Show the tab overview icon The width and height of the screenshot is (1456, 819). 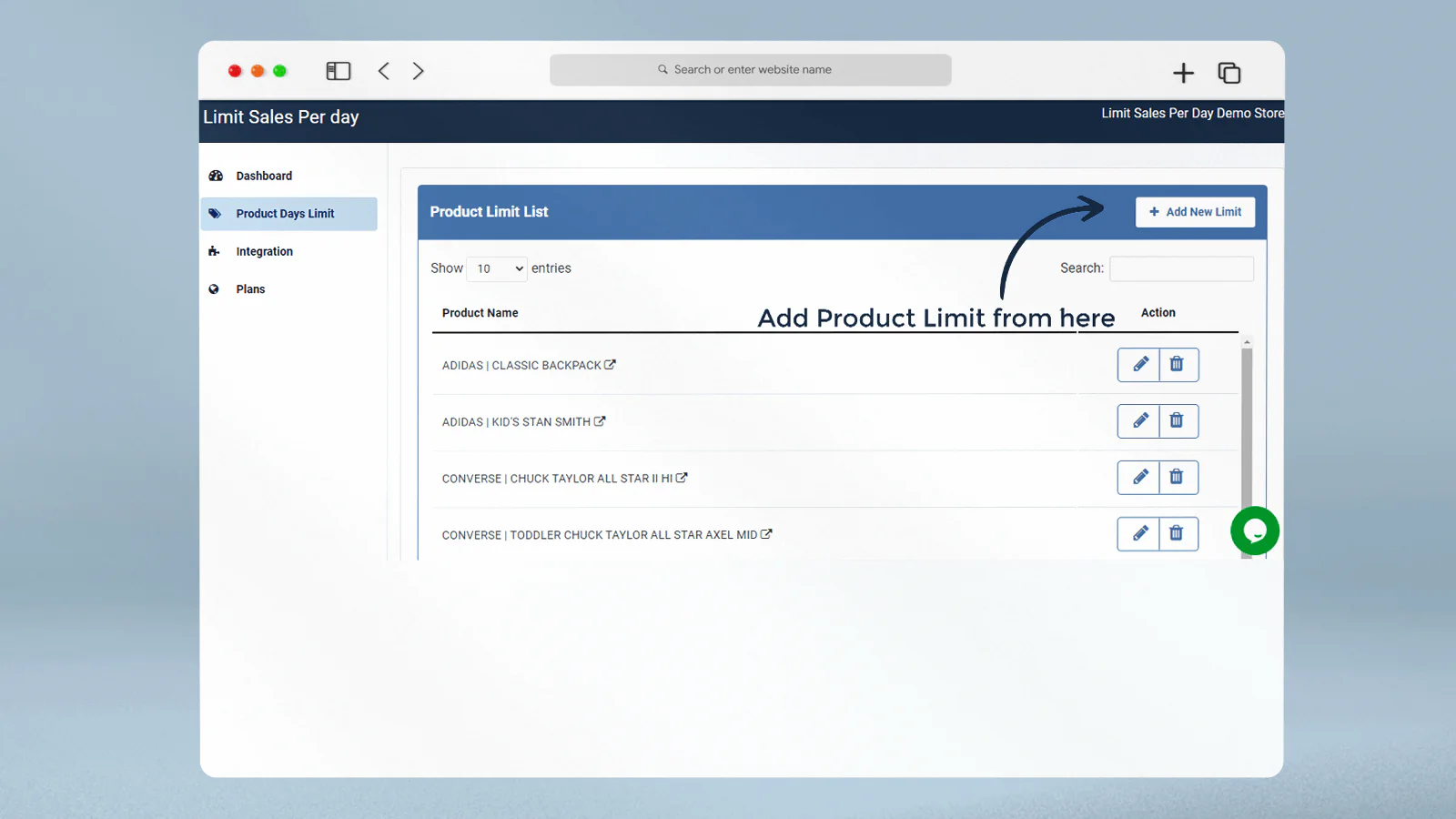click(x=1229, y=73)
